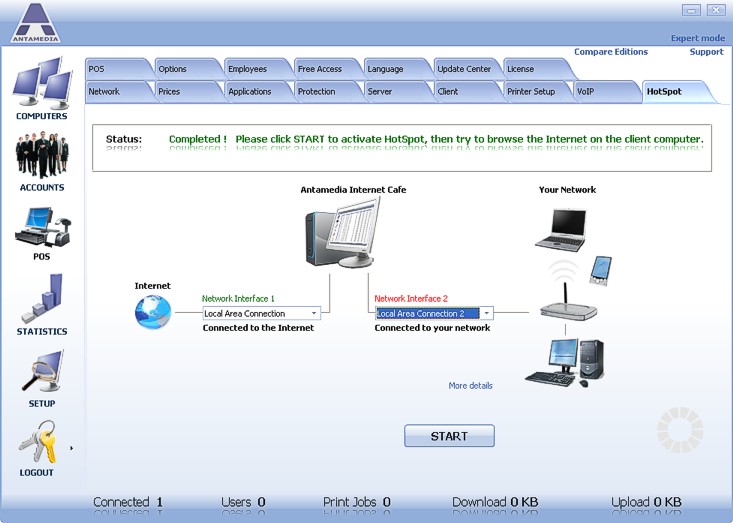Click the Upload 0 KB status entry
The width and height of the screenshot is (733, 523).
click(646, 502)
